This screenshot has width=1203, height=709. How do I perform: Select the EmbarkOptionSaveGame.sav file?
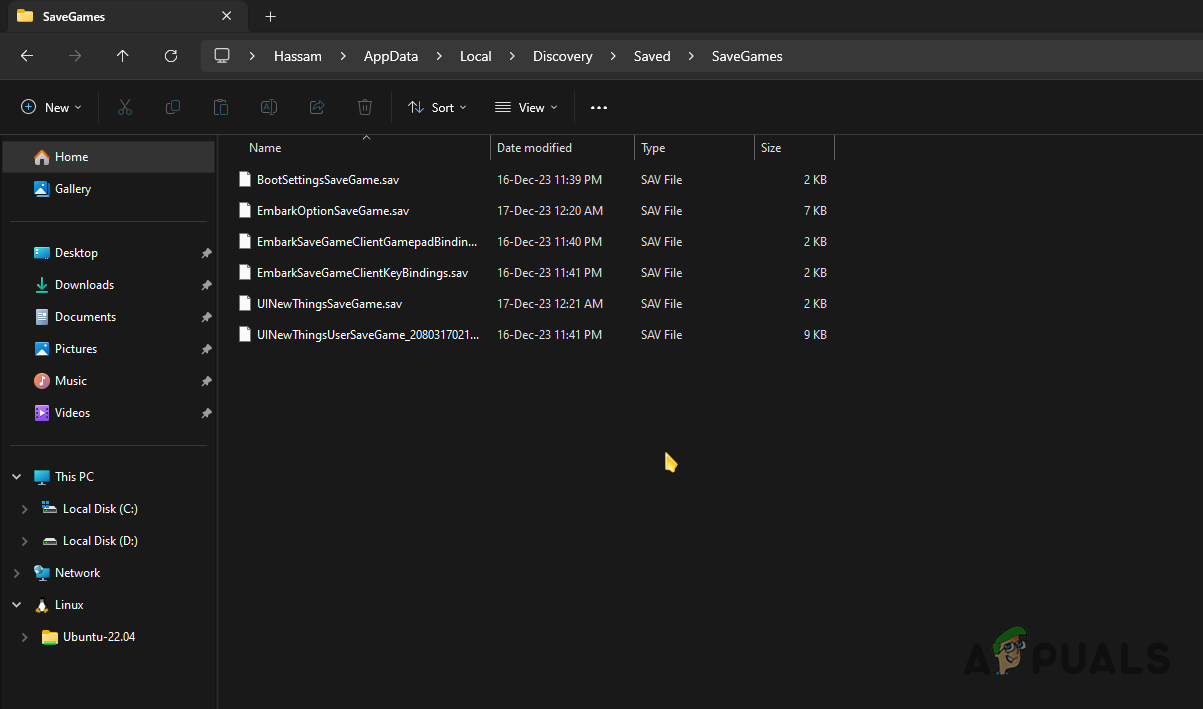tap(333, 210)
